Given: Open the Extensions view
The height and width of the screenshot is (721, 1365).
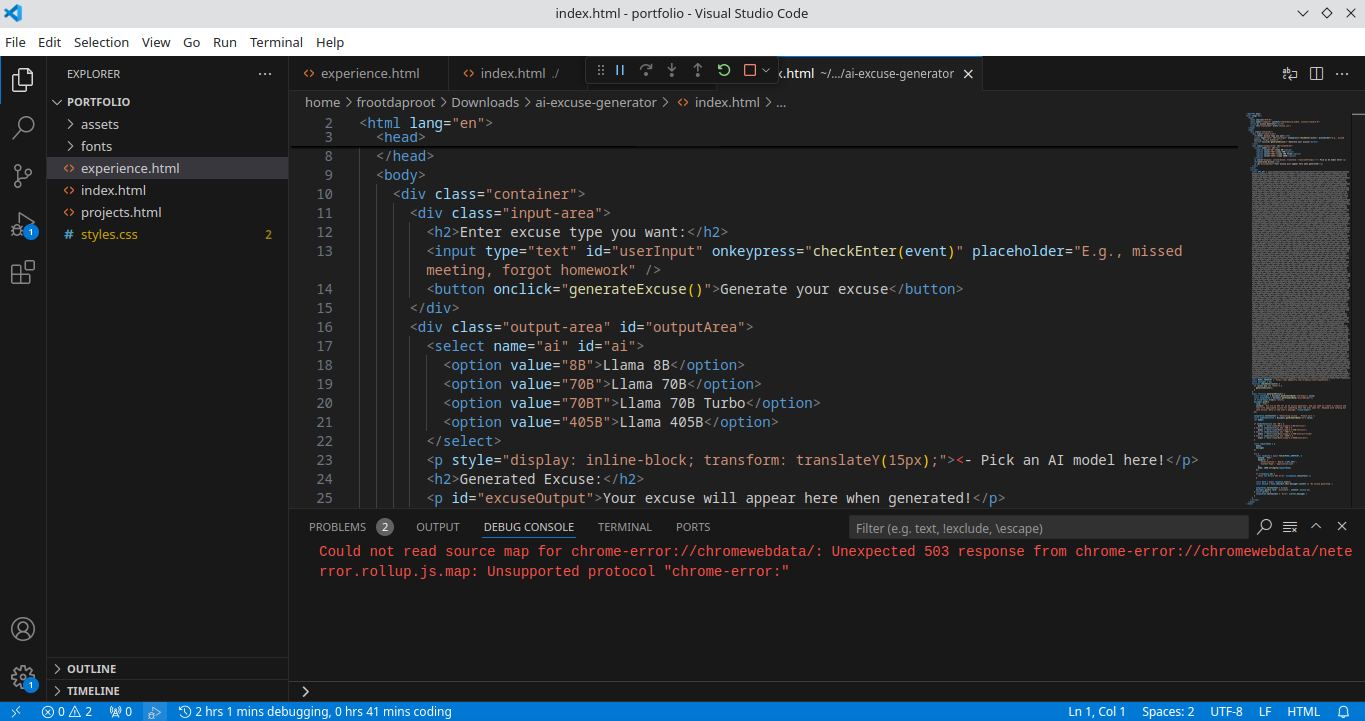Looking at the screenshot, I should coord(23,272).
